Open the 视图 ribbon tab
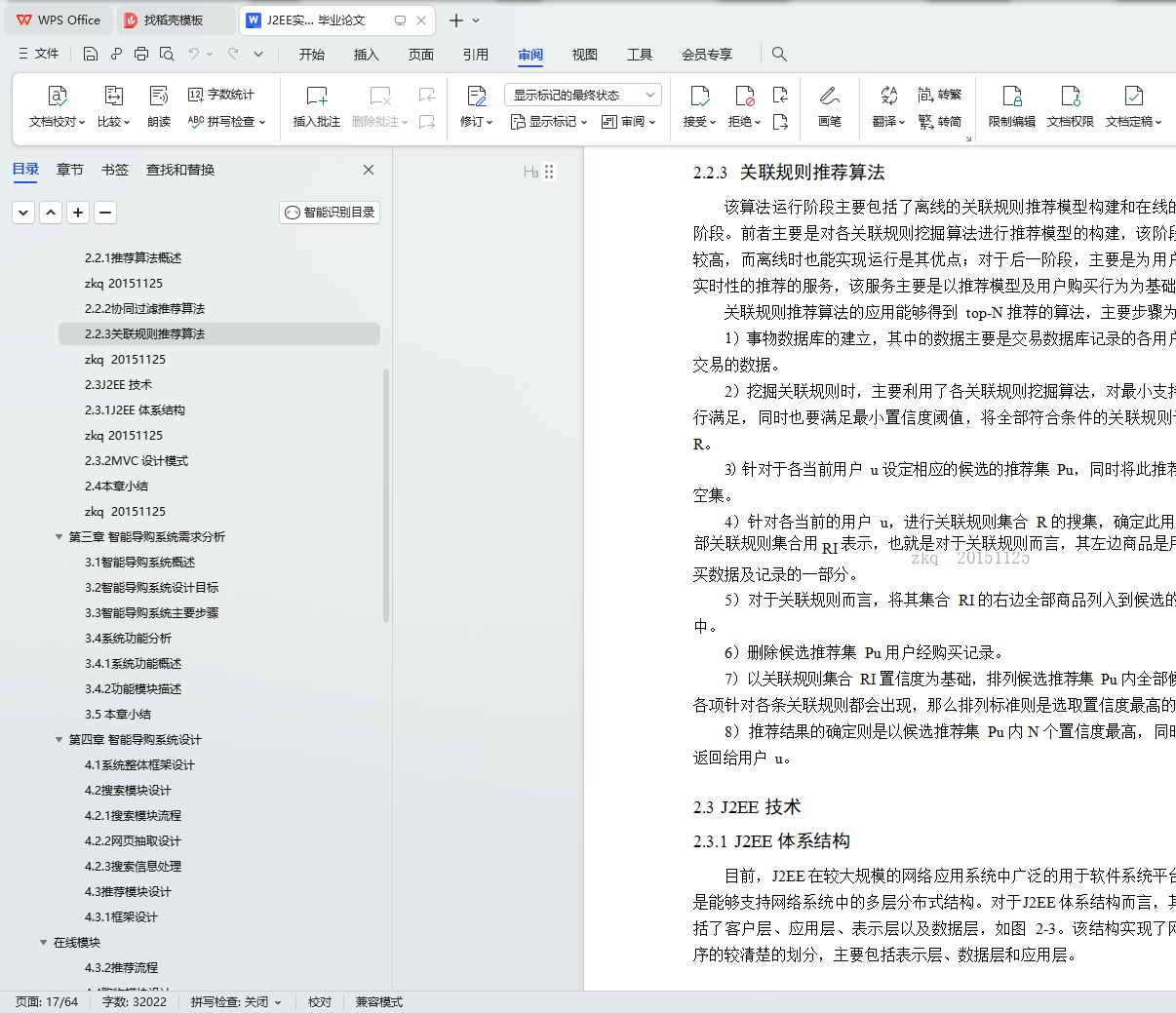1176x1013 pixels. [585, 55]
